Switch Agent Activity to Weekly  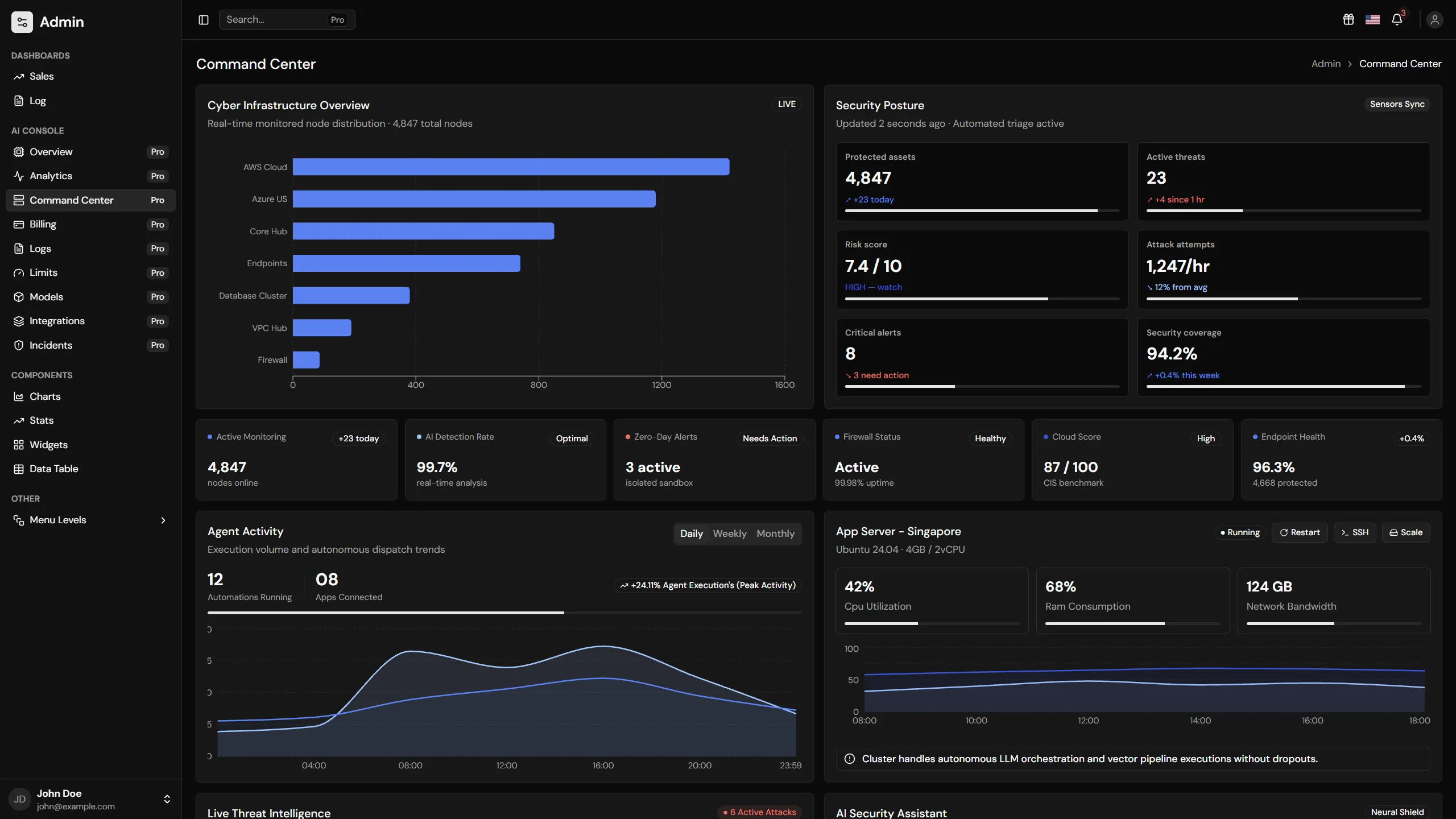pos(730,533)
